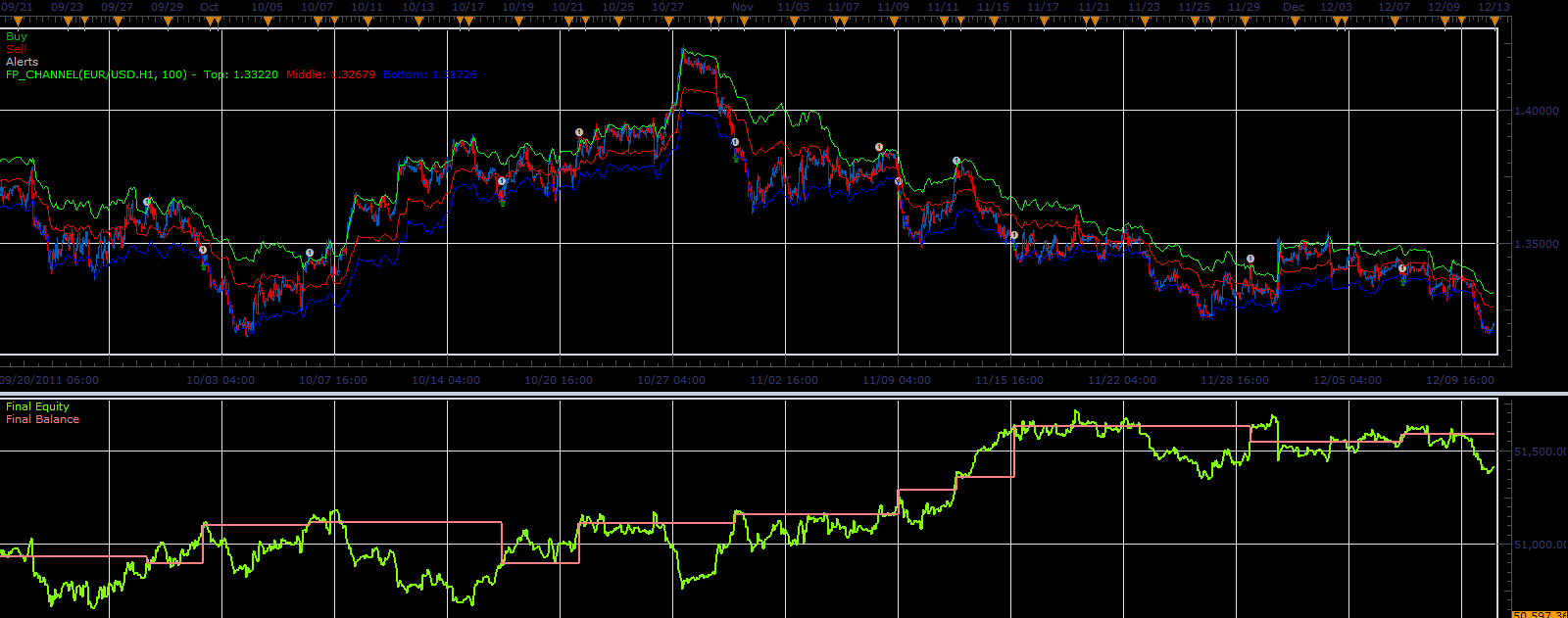Click the alert marker beside the 11/29 gridline
1568x618 pixels.
coord(1250,259)
